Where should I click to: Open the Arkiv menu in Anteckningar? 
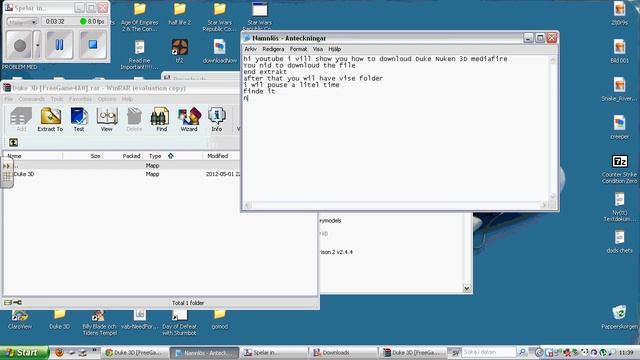(x=251, y=49)
